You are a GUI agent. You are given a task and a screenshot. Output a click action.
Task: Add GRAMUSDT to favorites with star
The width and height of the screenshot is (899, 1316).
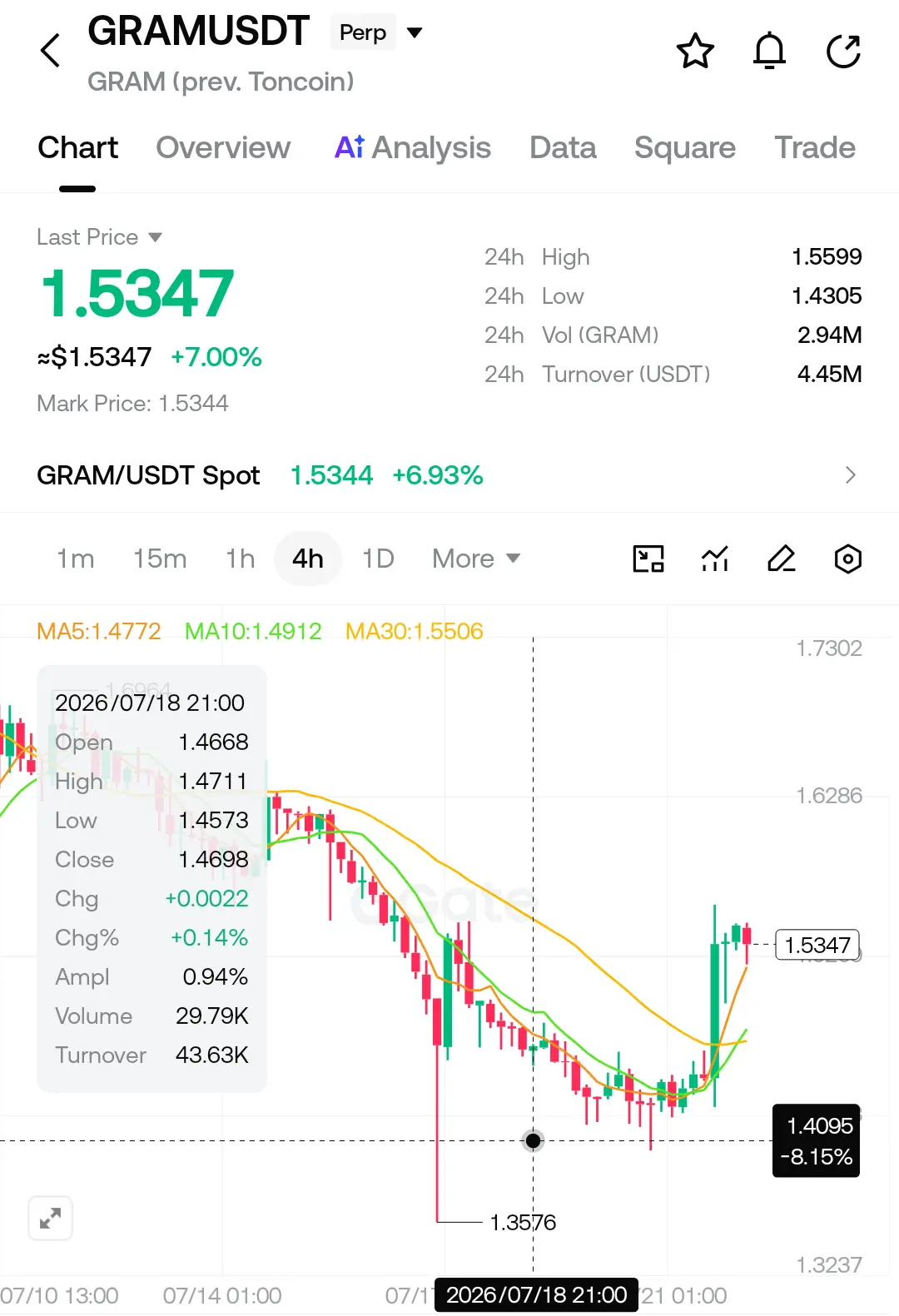[695, 51]
